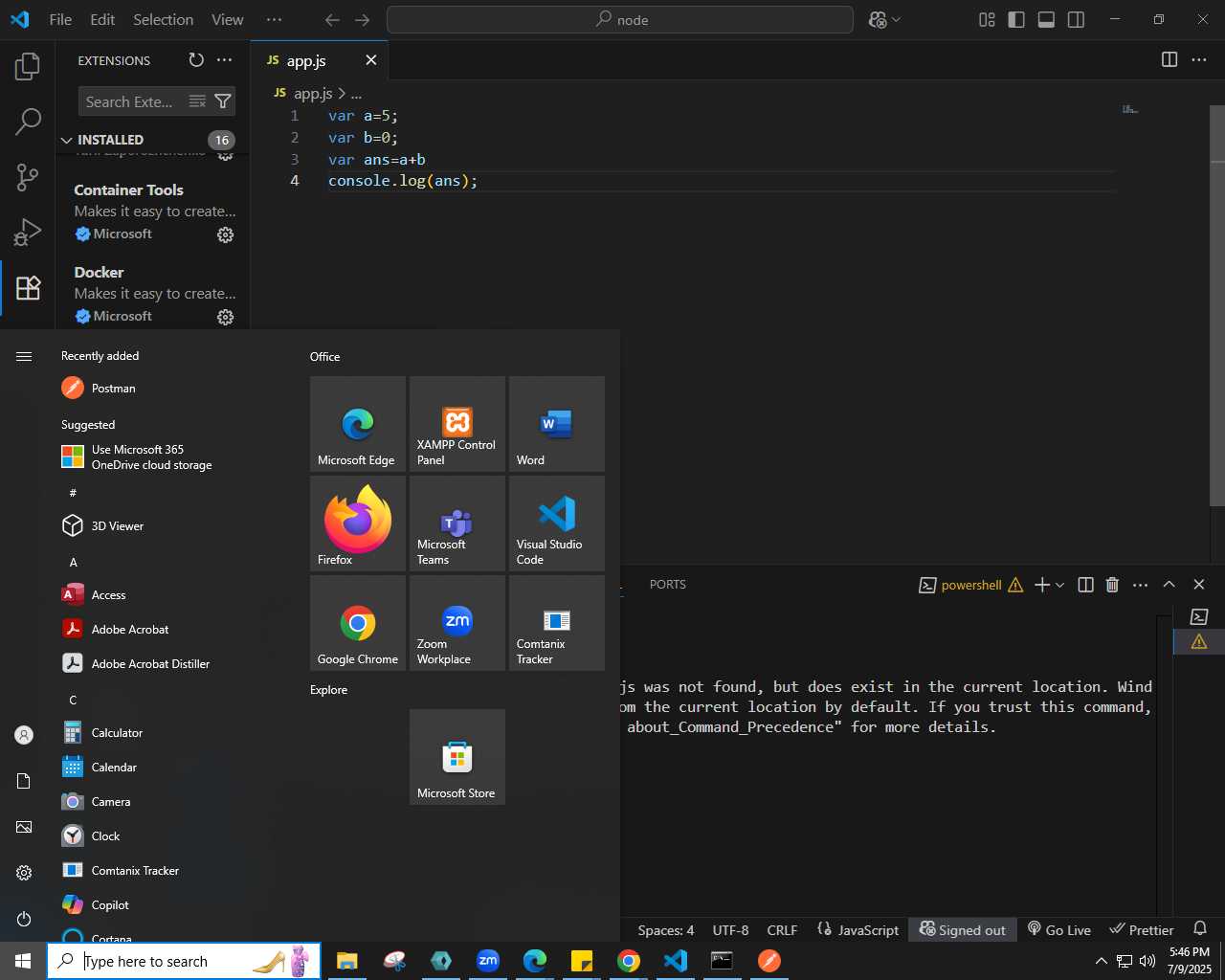Expand the Start menu hamburger
Viewport: 1225px width, 980px height.
coord(24,356)
